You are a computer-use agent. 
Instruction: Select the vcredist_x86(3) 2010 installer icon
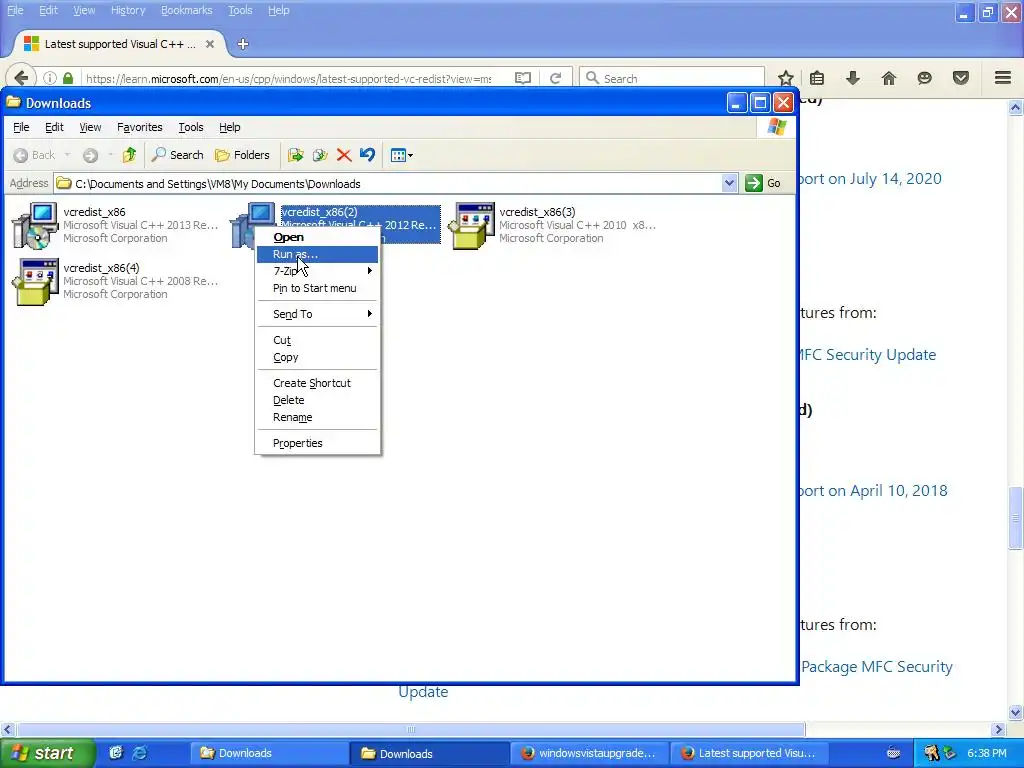[472, 226]
